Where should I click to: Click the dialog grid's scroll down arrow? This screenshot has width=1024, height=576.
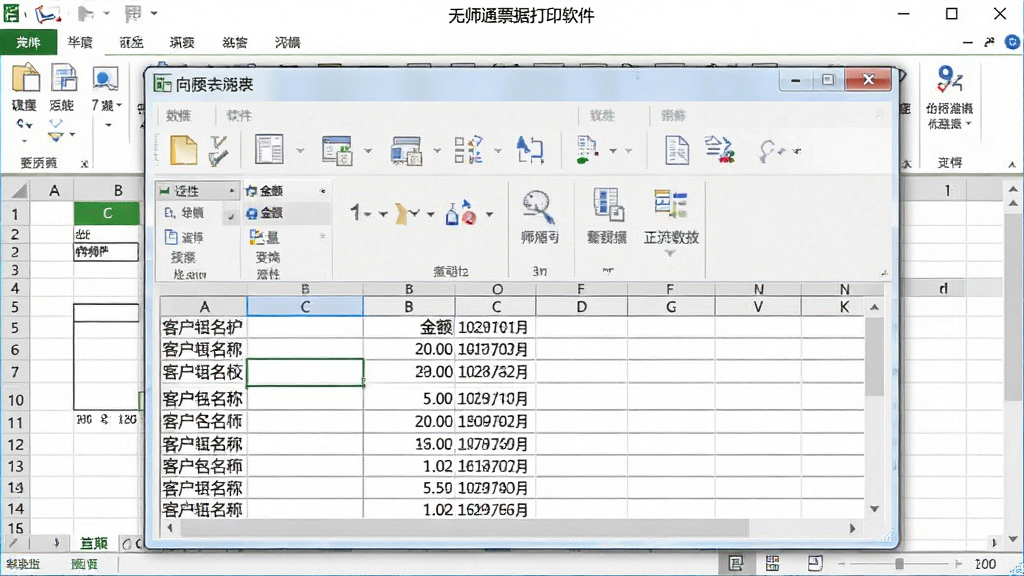[874, 509]
